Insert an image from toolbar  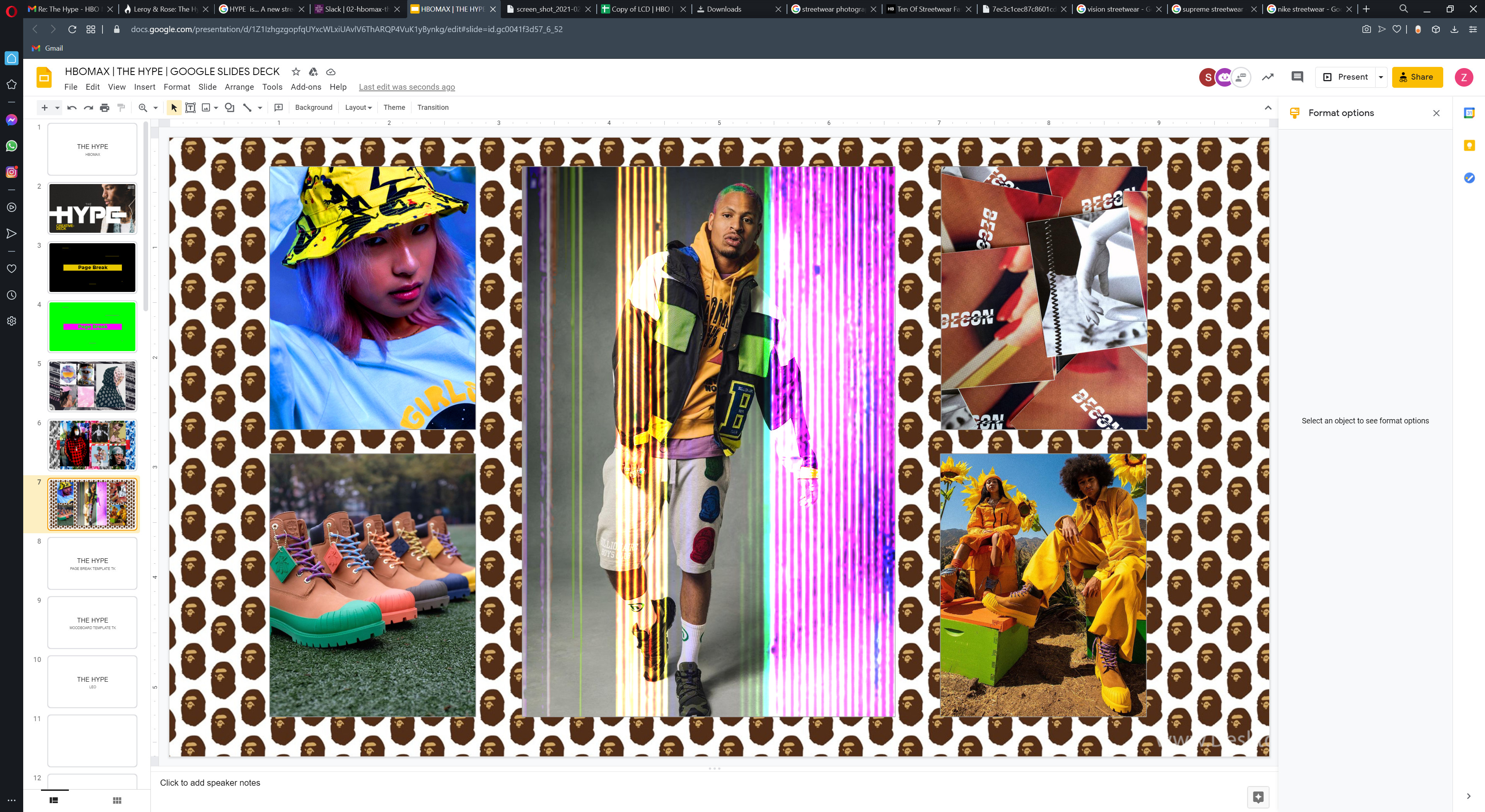(x=206, y=107)
